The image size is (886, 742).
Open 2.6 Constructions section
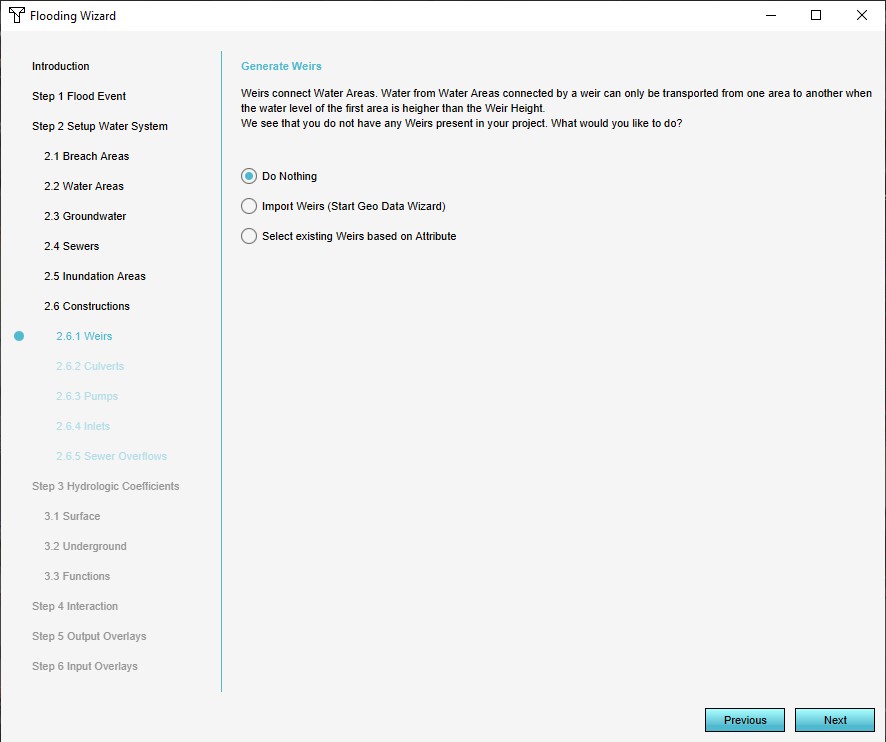pyautogui.click(x=86, y=306)
